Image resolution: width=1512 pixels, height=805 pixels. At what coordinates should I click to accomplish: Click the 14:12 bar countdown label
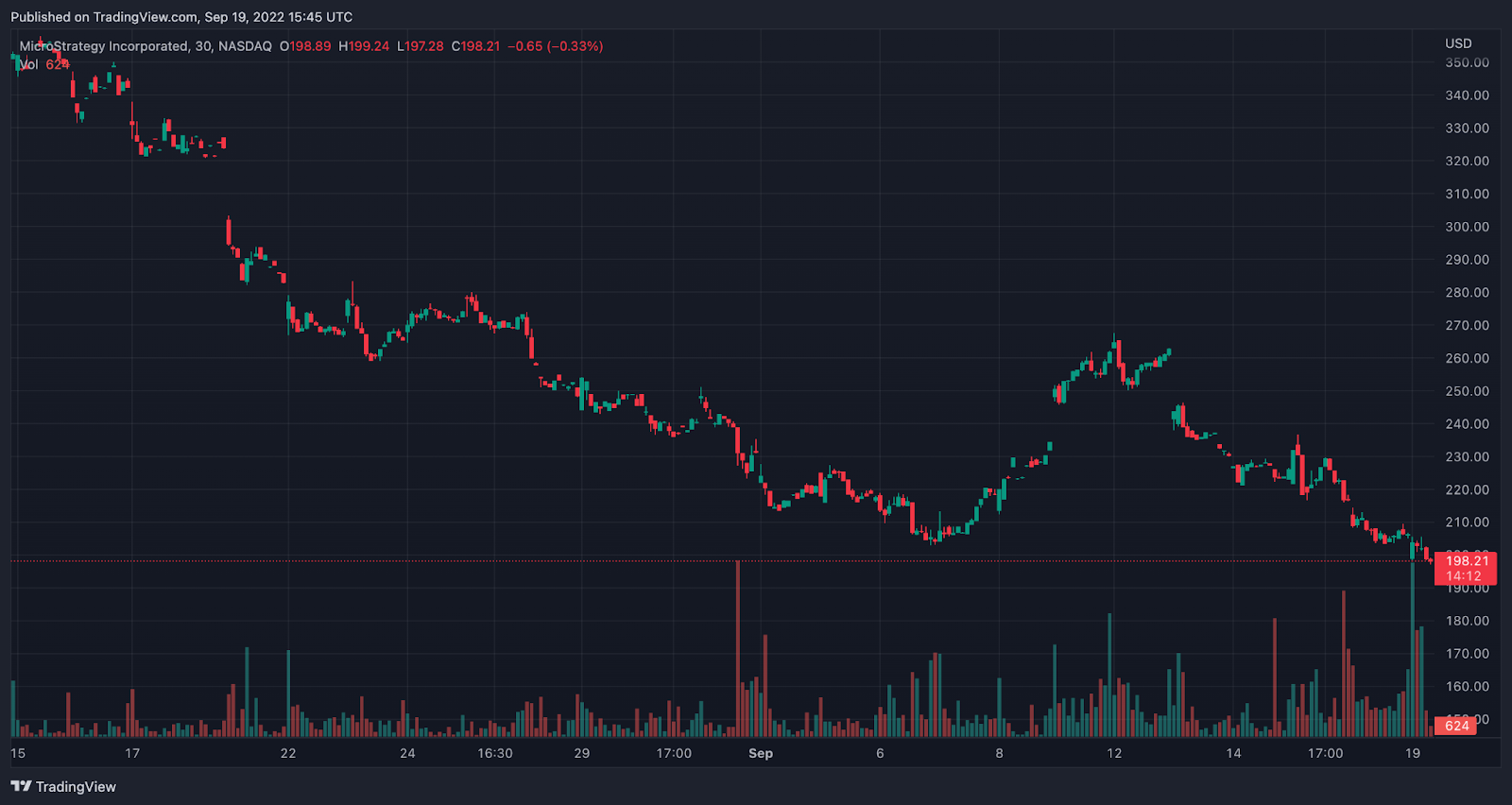pos(1463,576)
